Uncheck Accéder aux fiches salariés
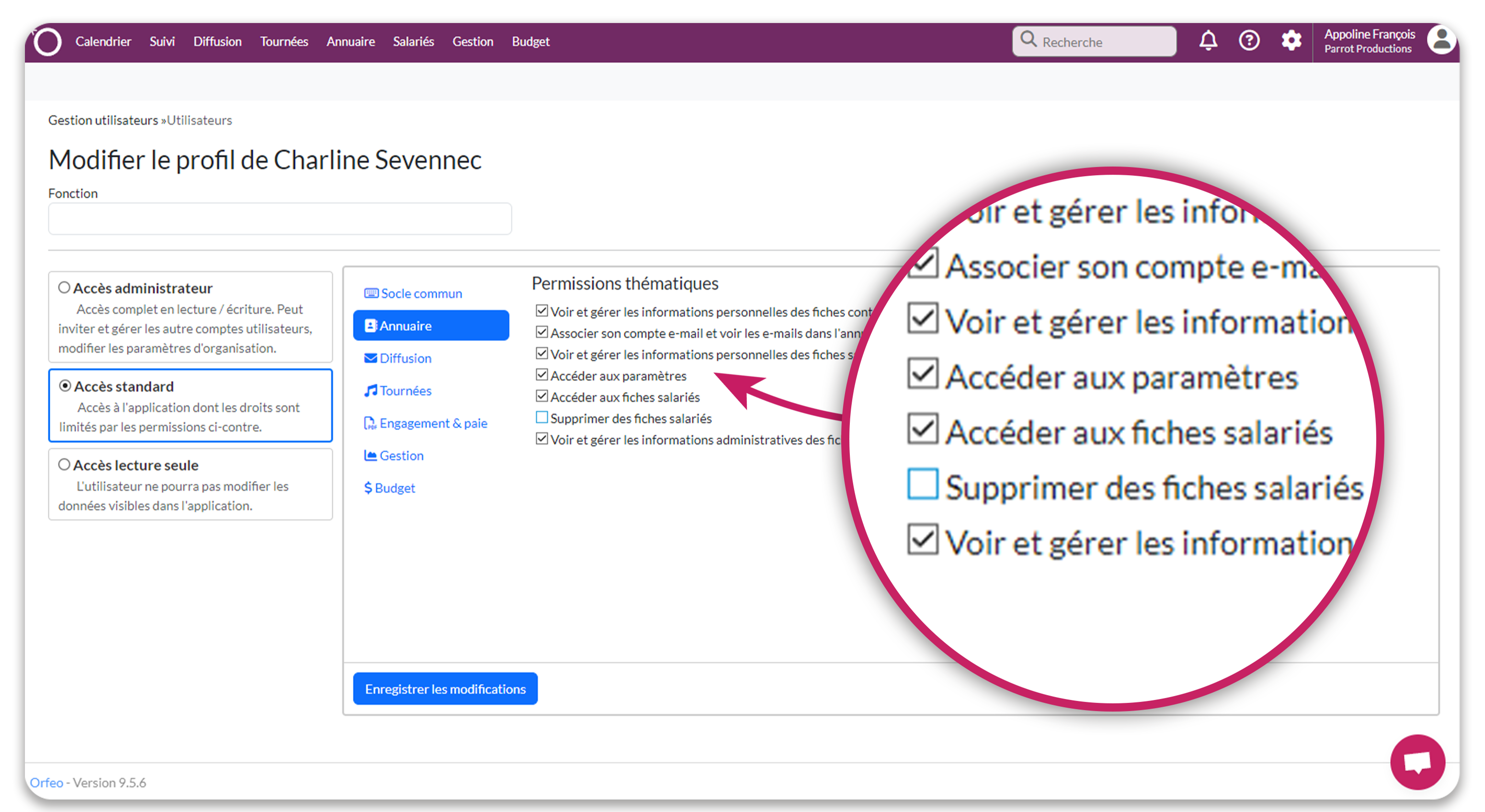The image size is (1485, 812). 541,396
